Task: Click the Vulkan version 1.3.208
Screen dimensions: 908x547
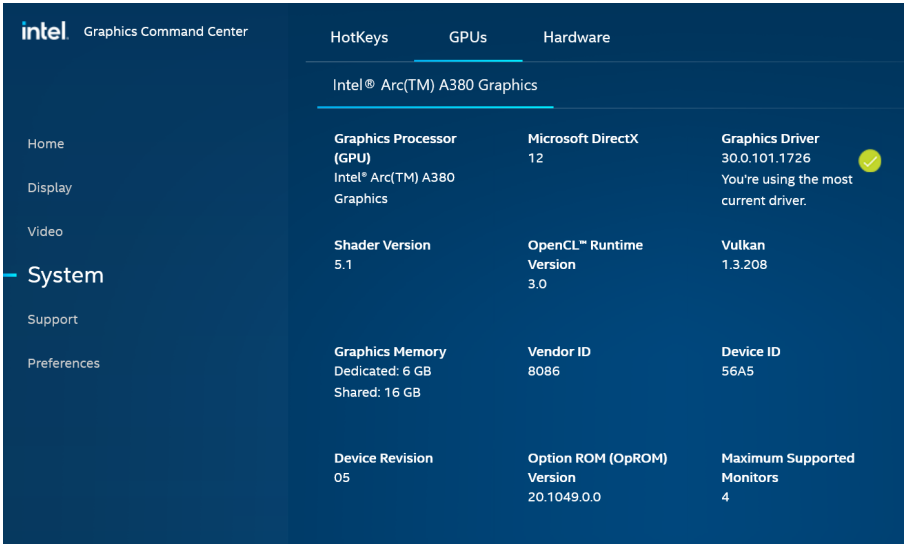Action: 744,265
